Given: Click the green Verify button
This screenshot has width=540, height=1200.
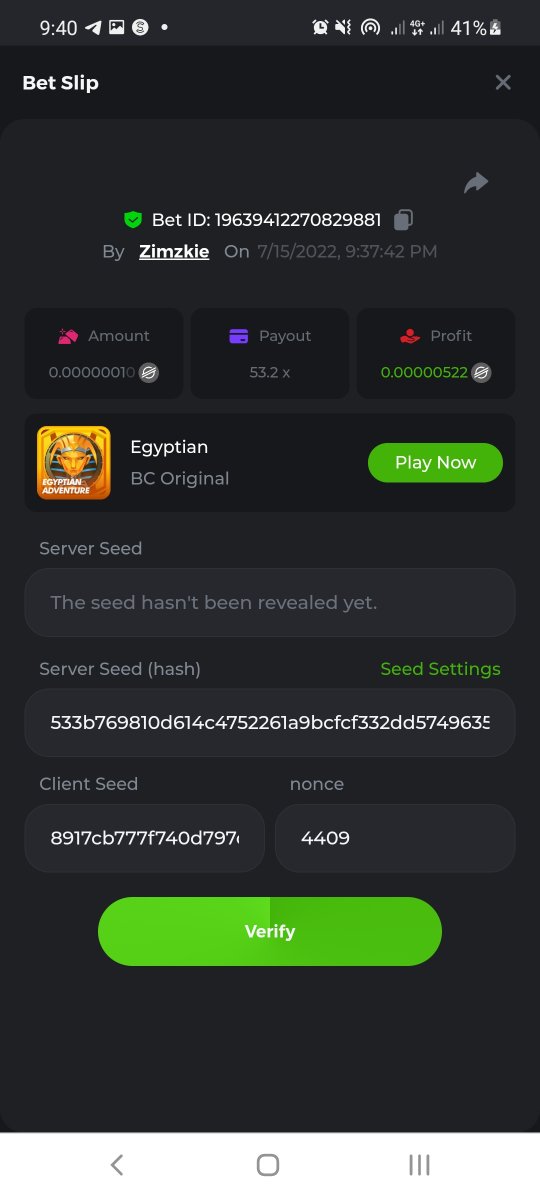Looking at the screenshot, I should [270, 931].
